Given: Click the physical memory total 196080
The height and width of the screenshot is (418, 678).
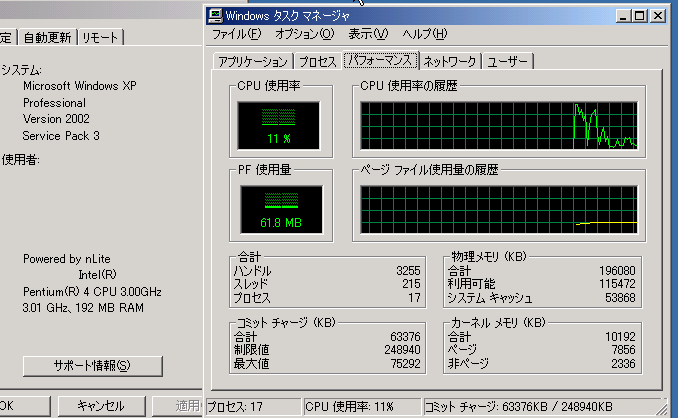Looking at the screenshot, I should pyautogui.click(x=617, y=271).
